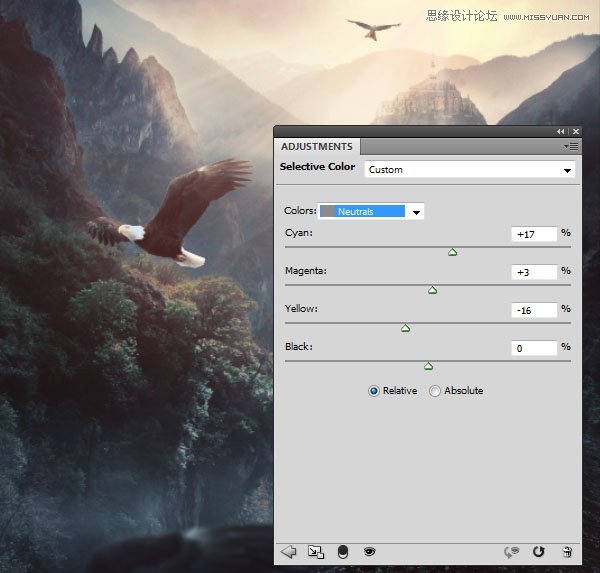Click the Cyan slider handle
The image size is (600, 573).
click(453, 252)
